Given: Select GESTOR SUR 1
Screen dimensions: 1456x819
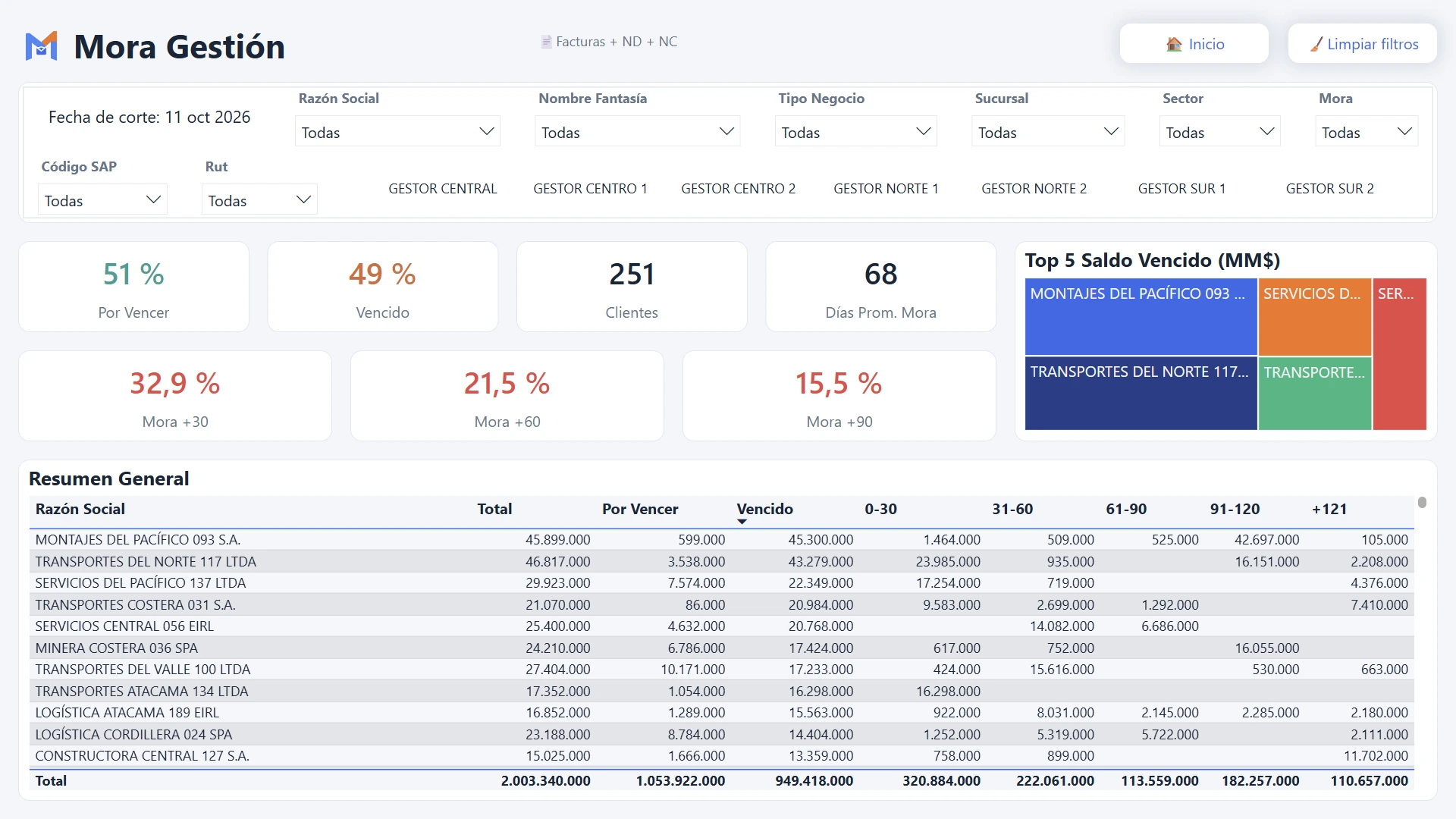Looking at the screenshot, I should [x=1181, y=189].
